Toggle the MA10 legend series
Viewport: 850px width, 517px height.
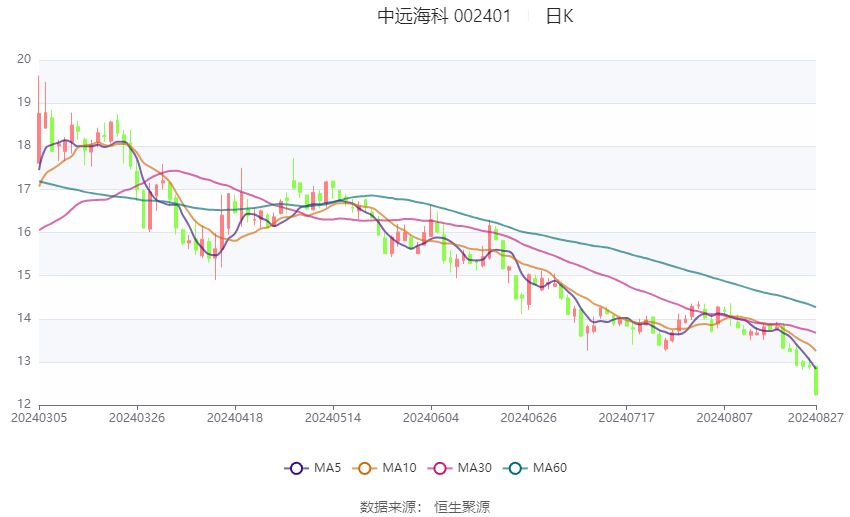[384, 468]
